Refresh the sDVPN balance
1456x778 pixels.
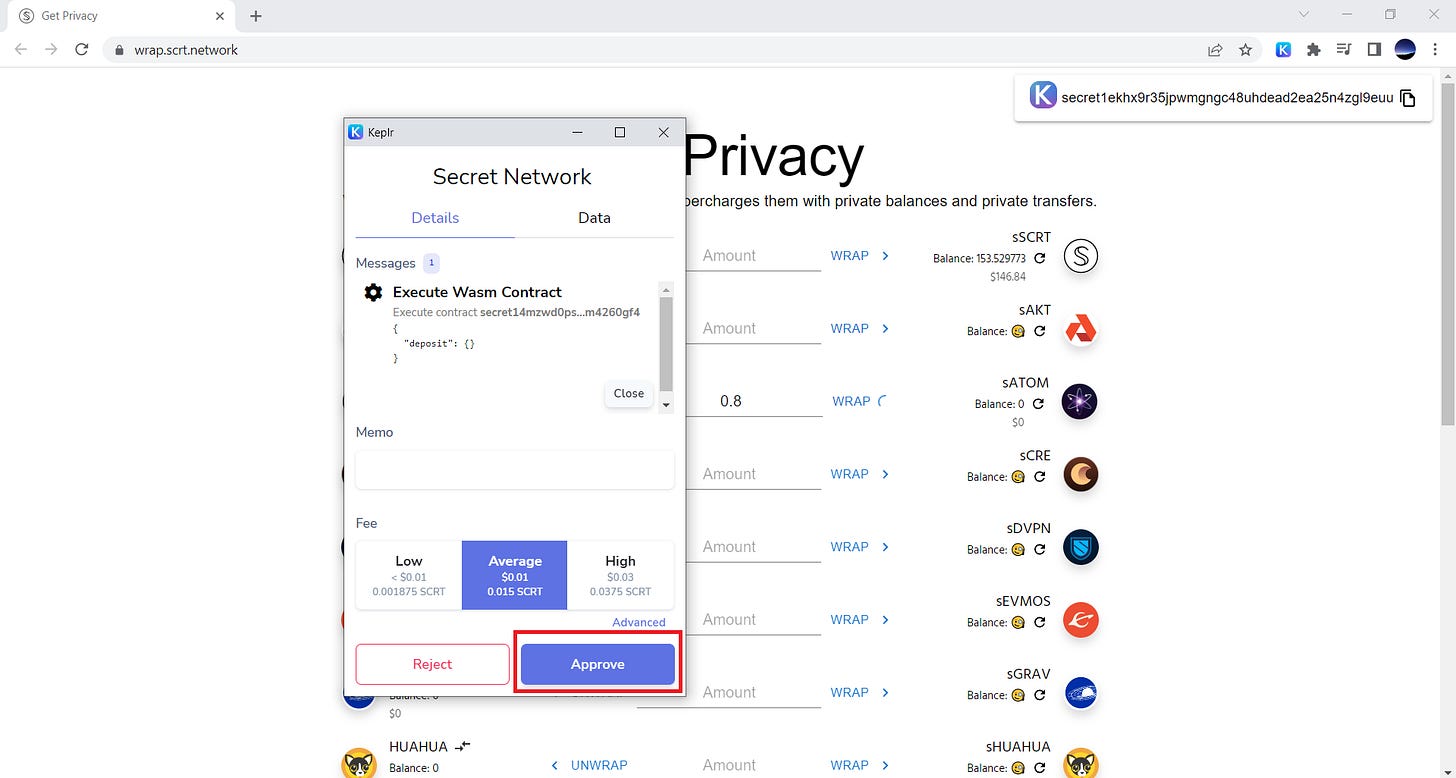(x=1040, y=549)
